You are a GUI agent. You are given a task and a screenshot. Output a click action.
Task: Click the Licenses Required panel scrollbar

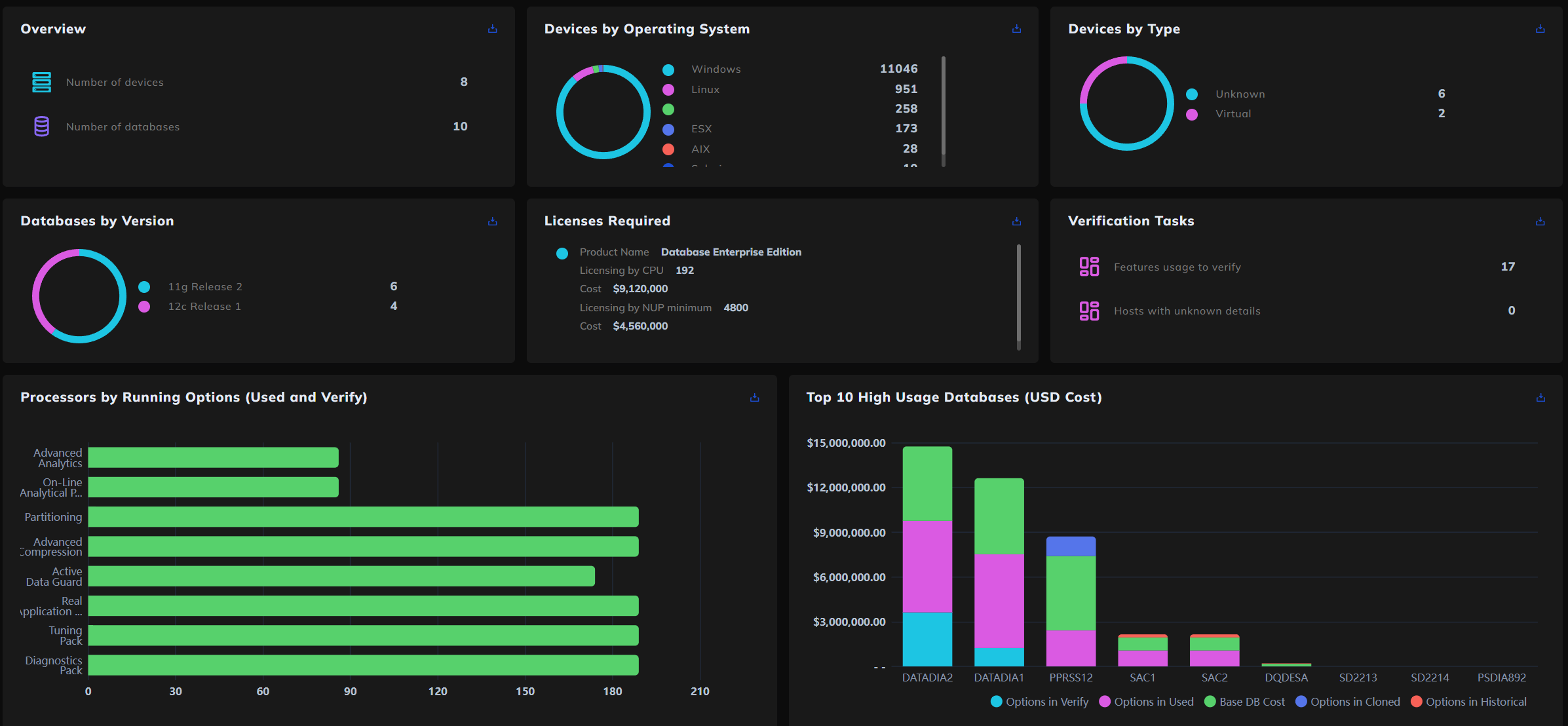(x=1018, y=292)
